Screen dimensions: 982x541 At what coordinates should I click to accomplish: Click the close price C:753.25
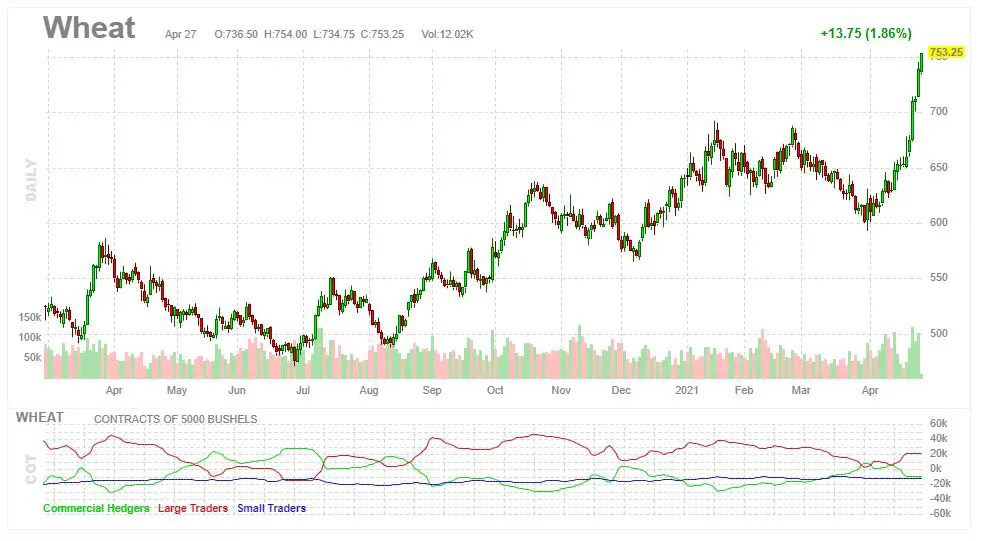(x=382, y=34)
